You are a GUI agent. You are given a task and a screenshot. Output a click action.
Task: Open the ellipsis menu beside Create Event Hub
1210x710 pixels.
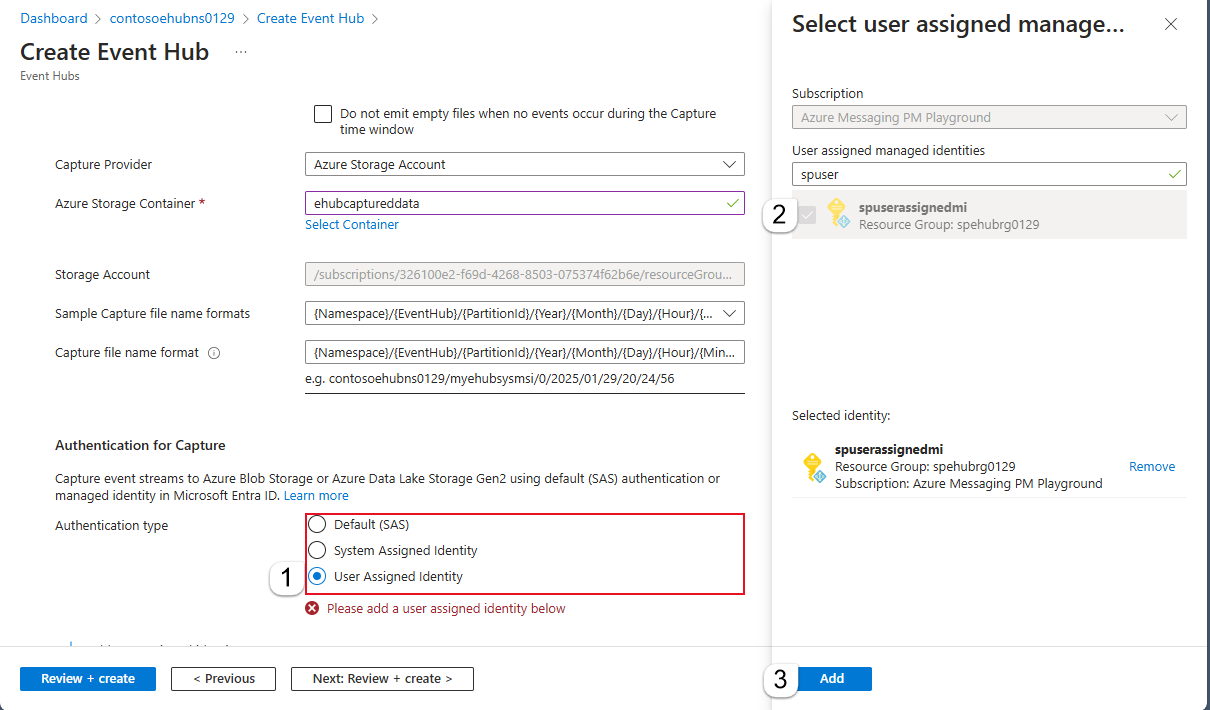[241, 52]
